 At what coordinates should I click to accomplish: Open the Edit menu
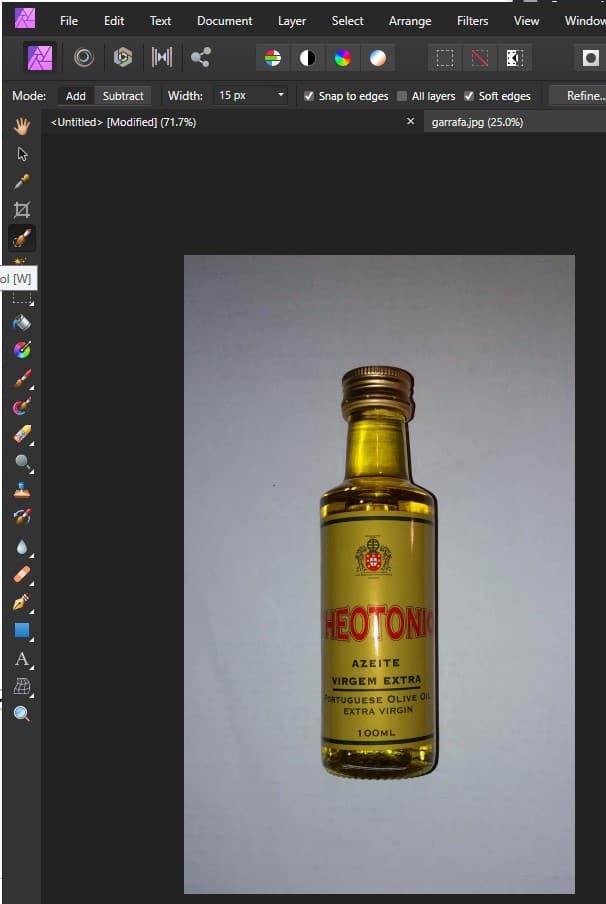pyautogui.click(x=114, y=21)
